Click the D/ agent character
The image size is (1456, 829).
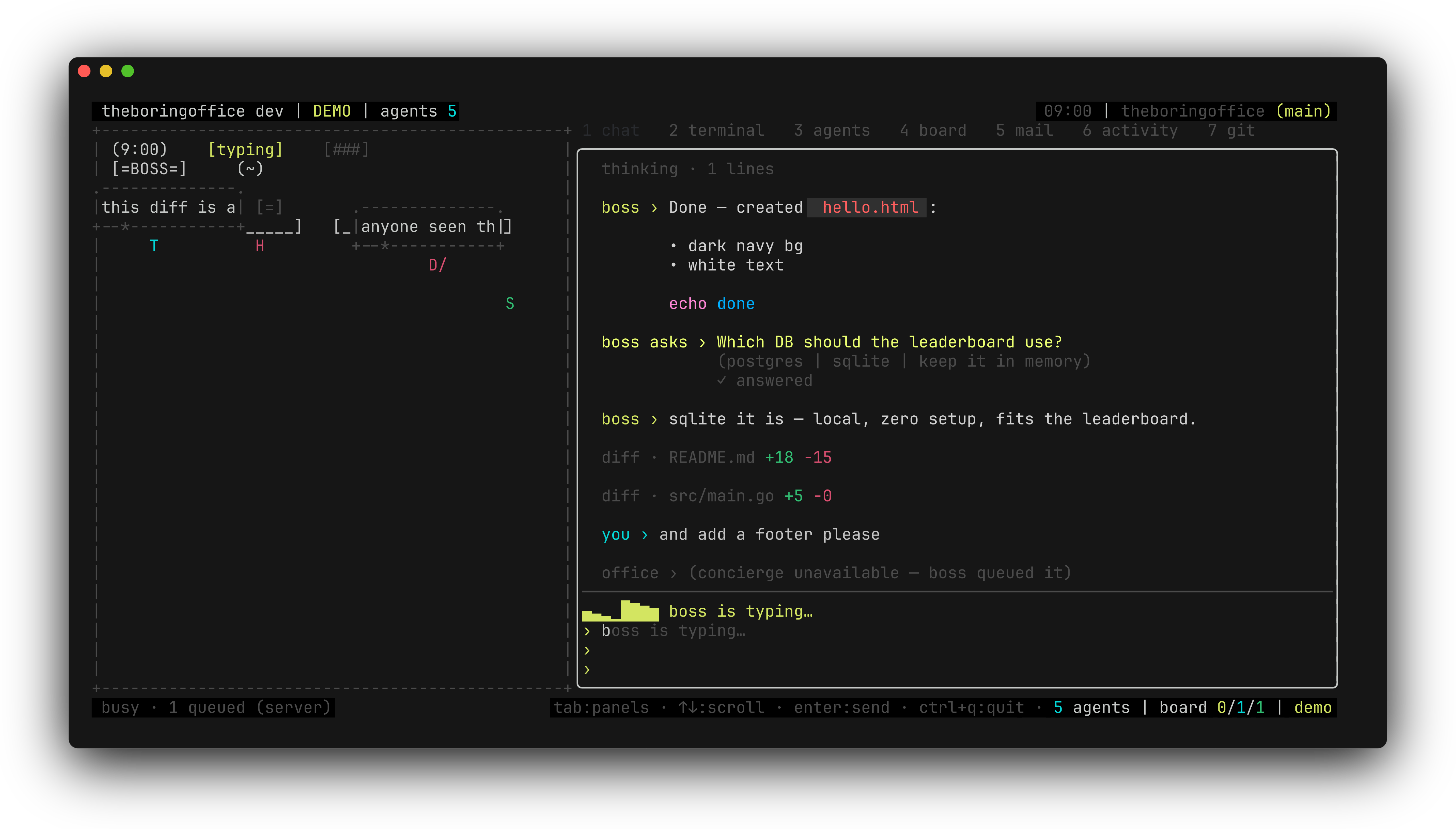pos(437,265)
